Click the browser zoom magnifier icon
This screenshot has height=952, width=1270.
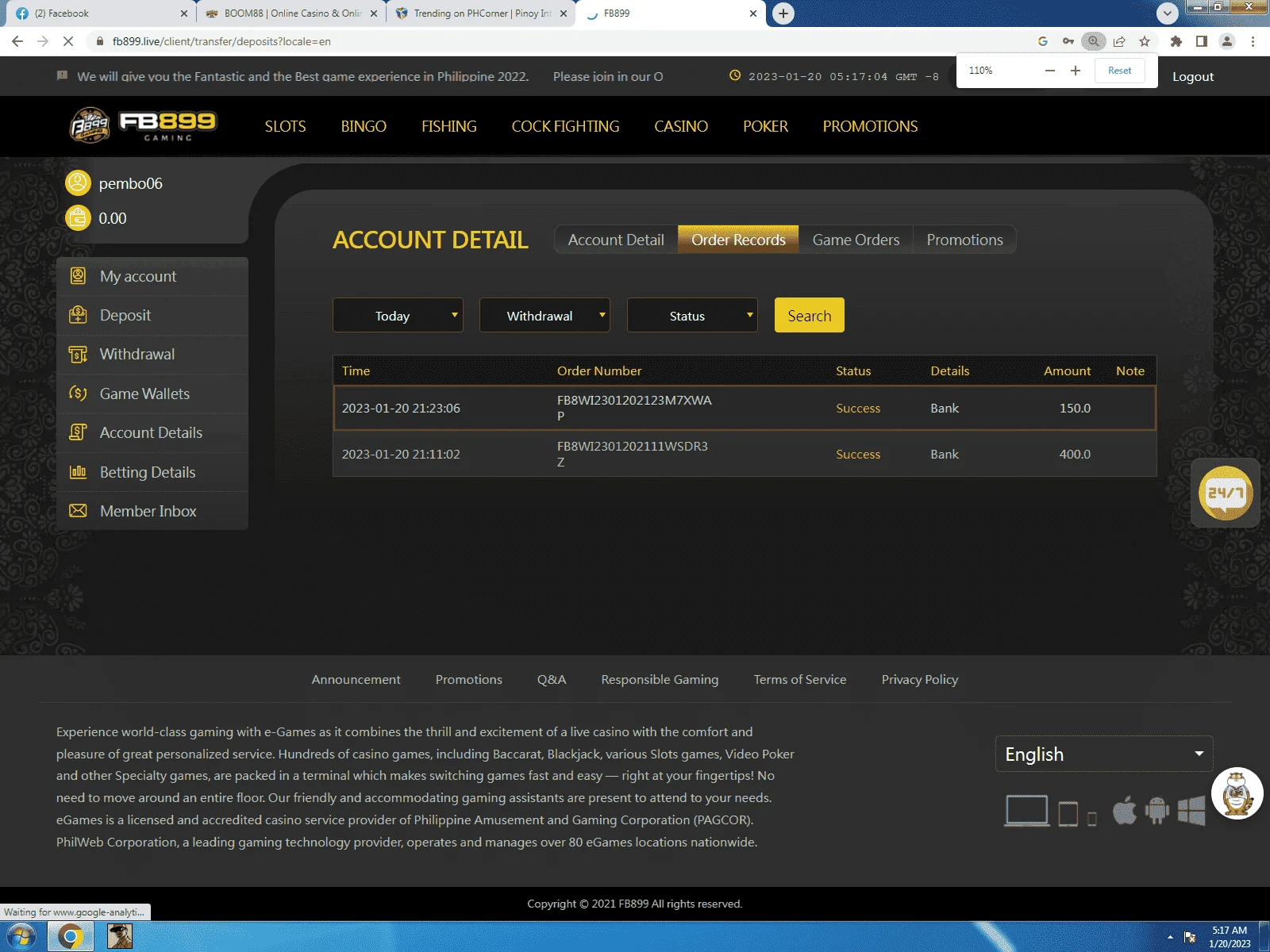(x=1093, y=41)
